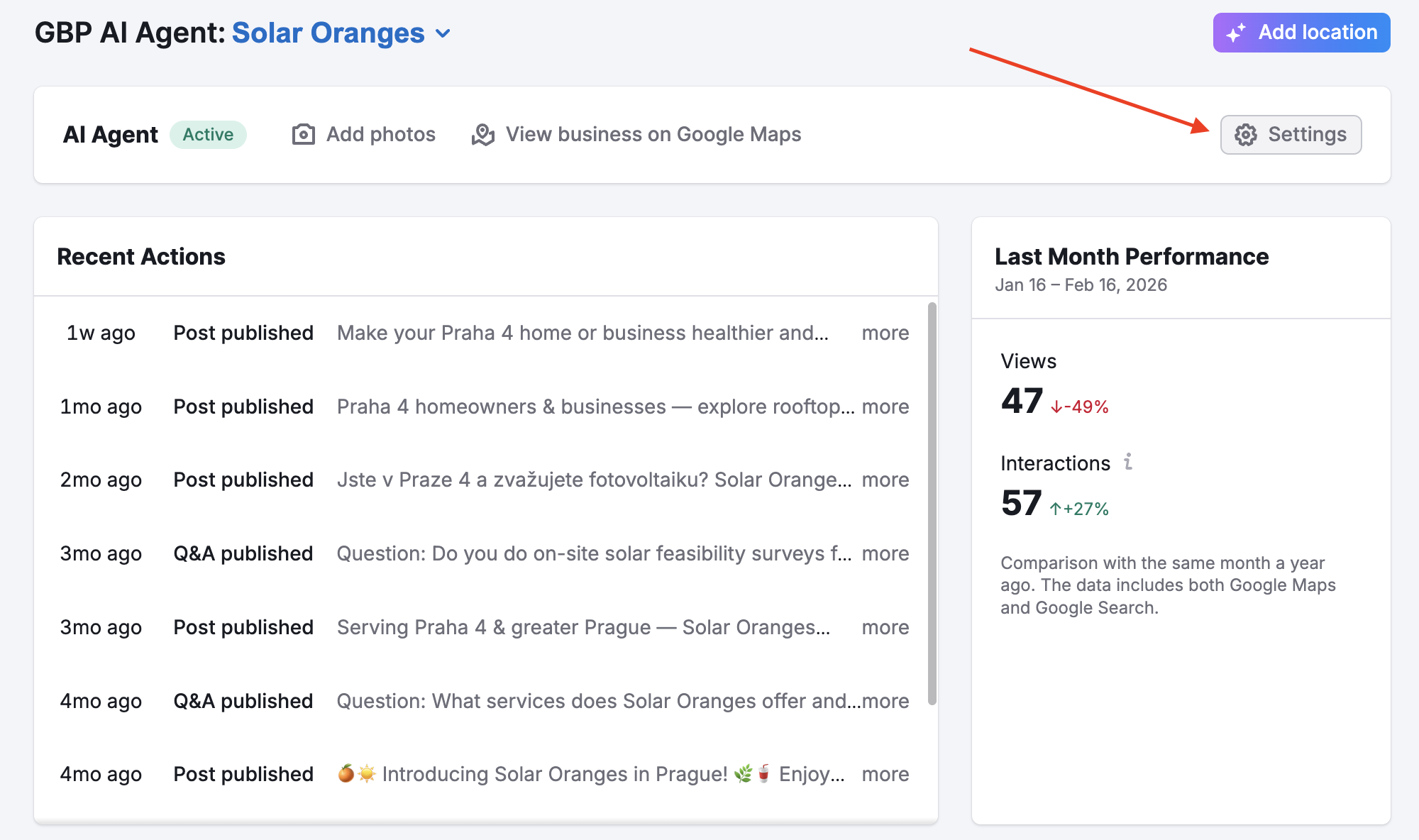Expand Introducing Solar Oranges in Prague post
This screenshot has width=1419, height=840.
pyautogui.click(x=885, y=774)
